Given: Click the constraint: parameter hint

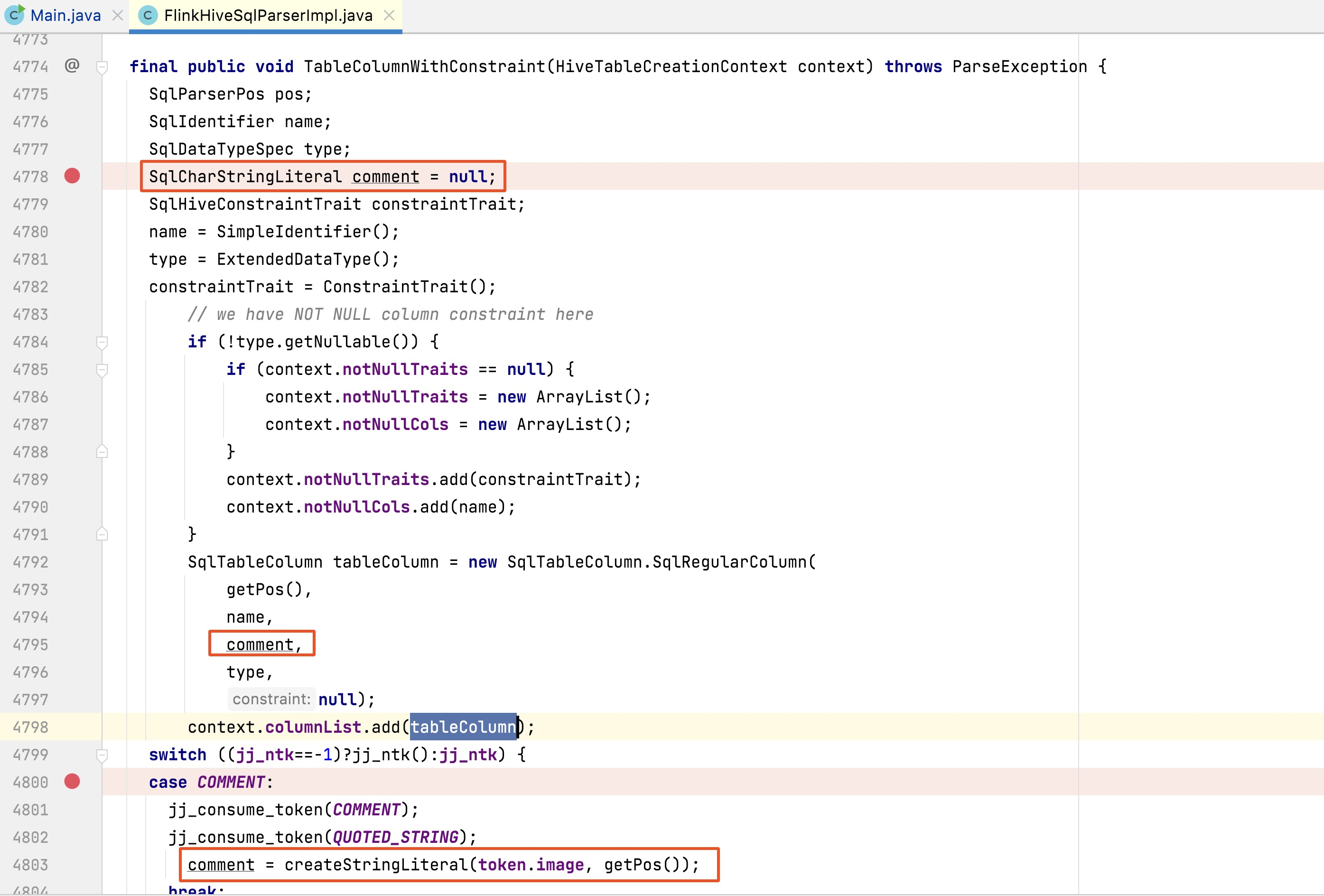Looking at the screenshot, I should tap(271, 699).
